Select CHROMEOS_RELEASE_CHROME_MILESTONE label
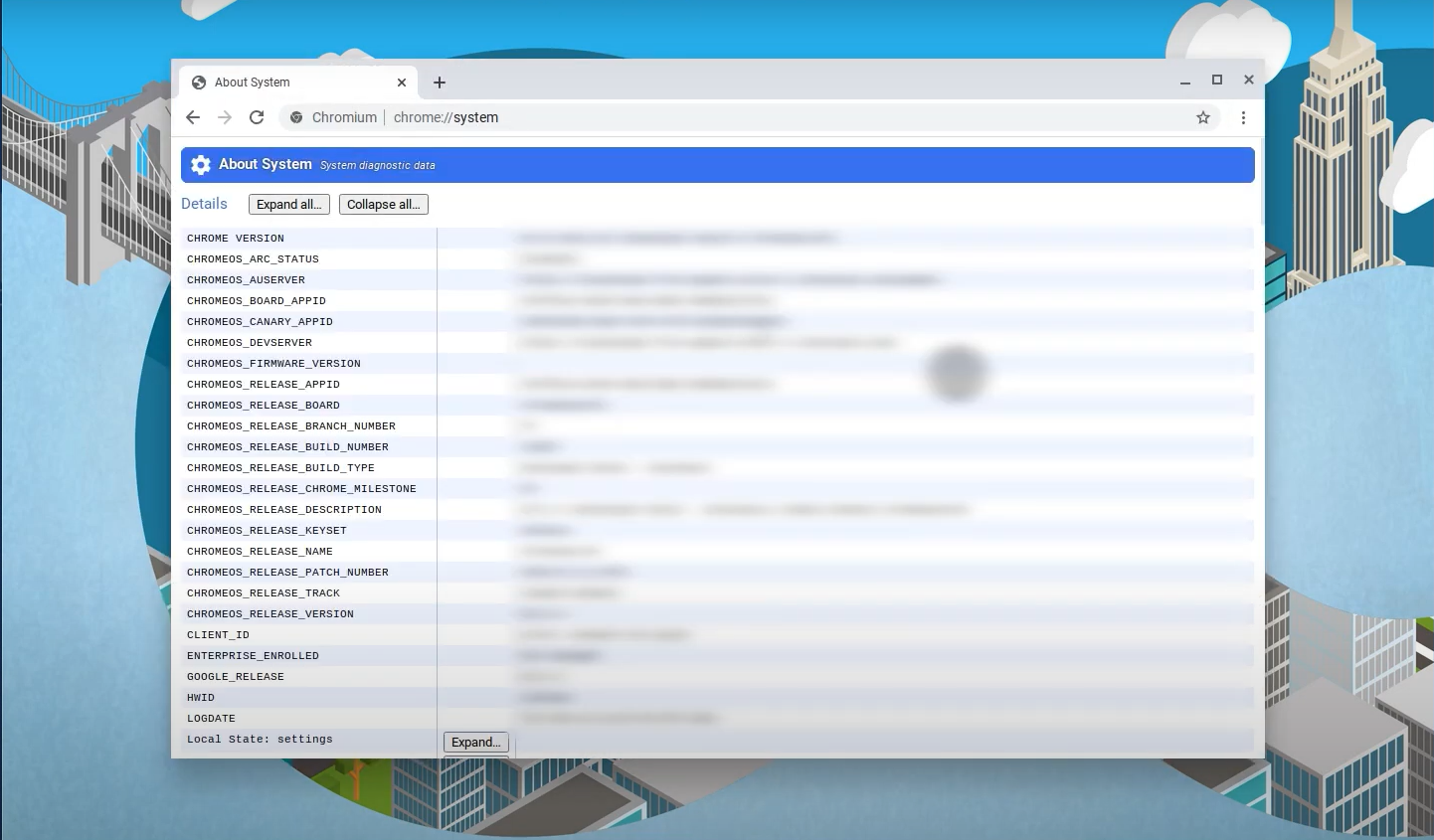The height and width of the screenshot is (840, 1434). click(x=301, y=489)
